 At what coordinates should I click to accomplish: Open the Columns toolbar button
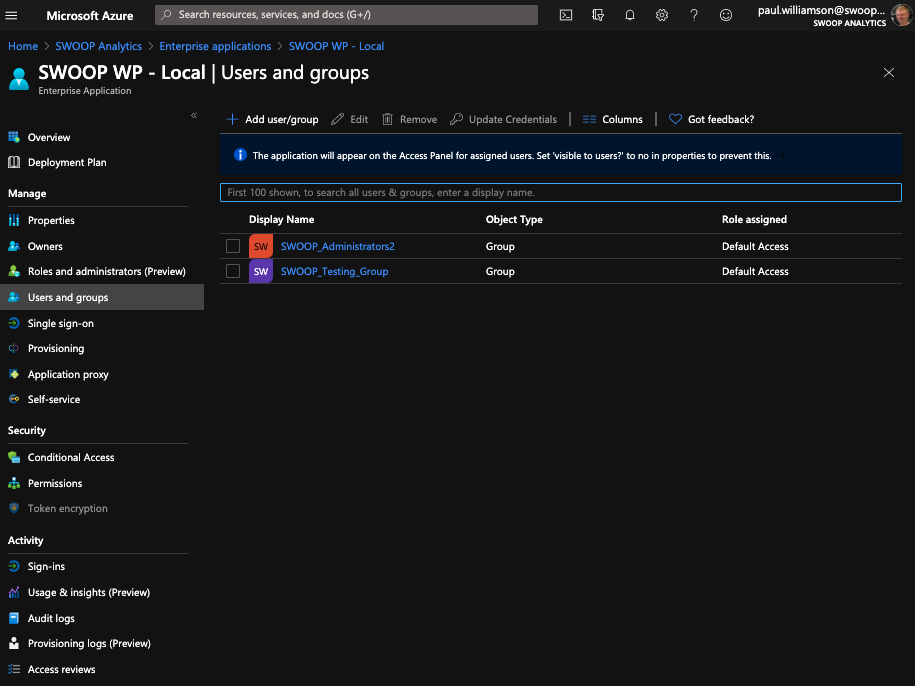click(613, 119)
